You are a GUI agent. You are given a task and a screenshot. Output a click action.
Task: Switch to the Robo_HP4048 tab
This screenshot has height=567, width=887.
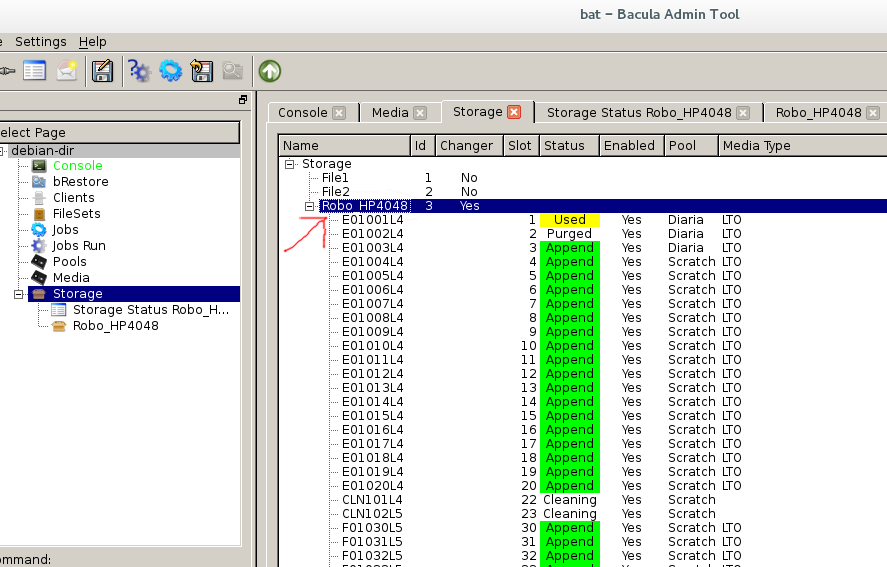(x=819, y=113)
